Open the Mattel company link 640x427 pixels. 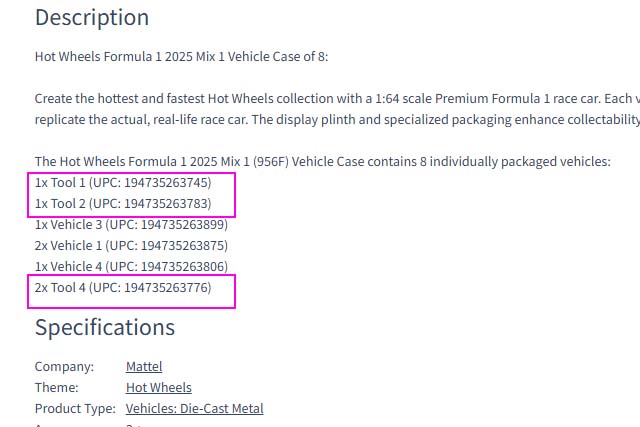pyautogui.click(x=144, y=366)
